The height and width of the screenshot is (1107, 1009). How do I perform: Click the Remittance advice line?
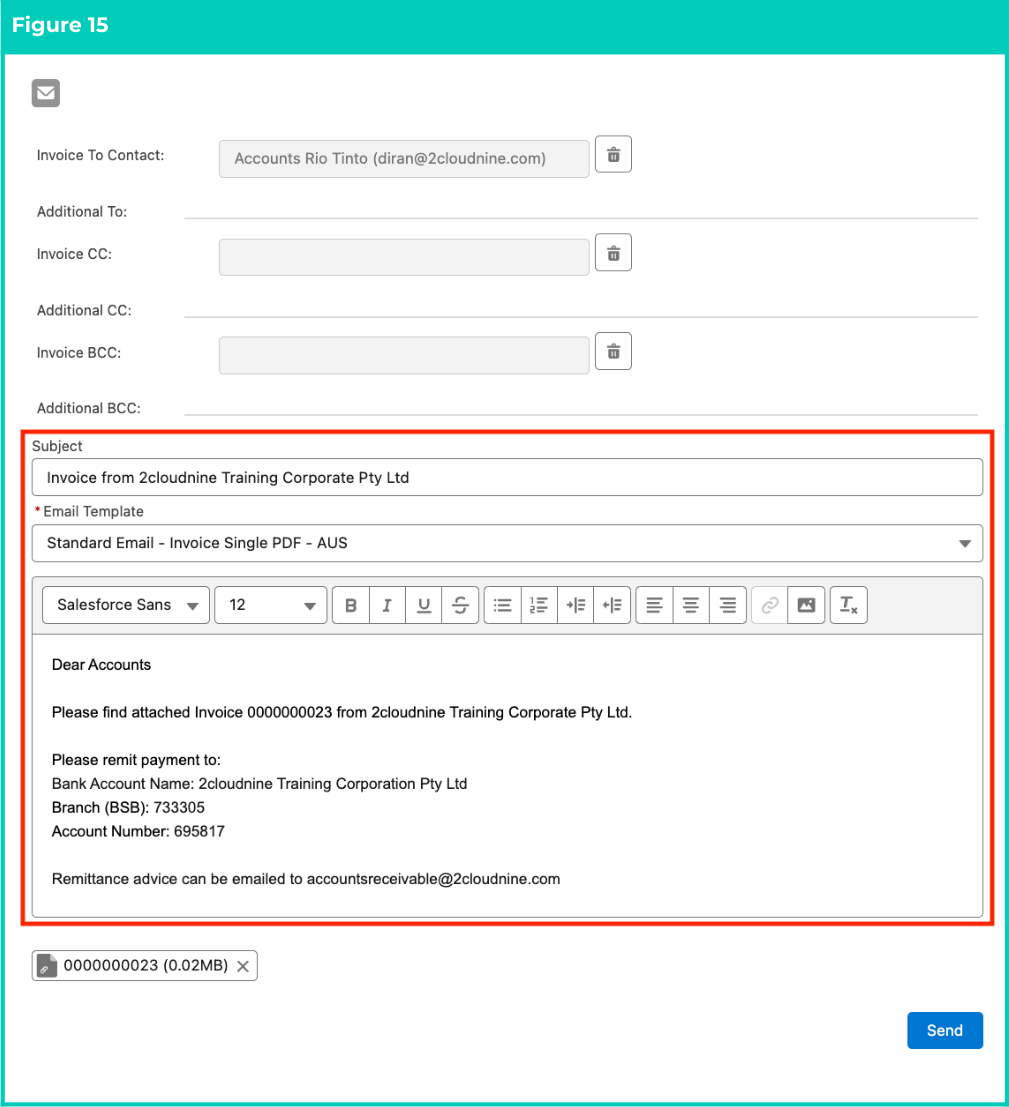point(306,879)
